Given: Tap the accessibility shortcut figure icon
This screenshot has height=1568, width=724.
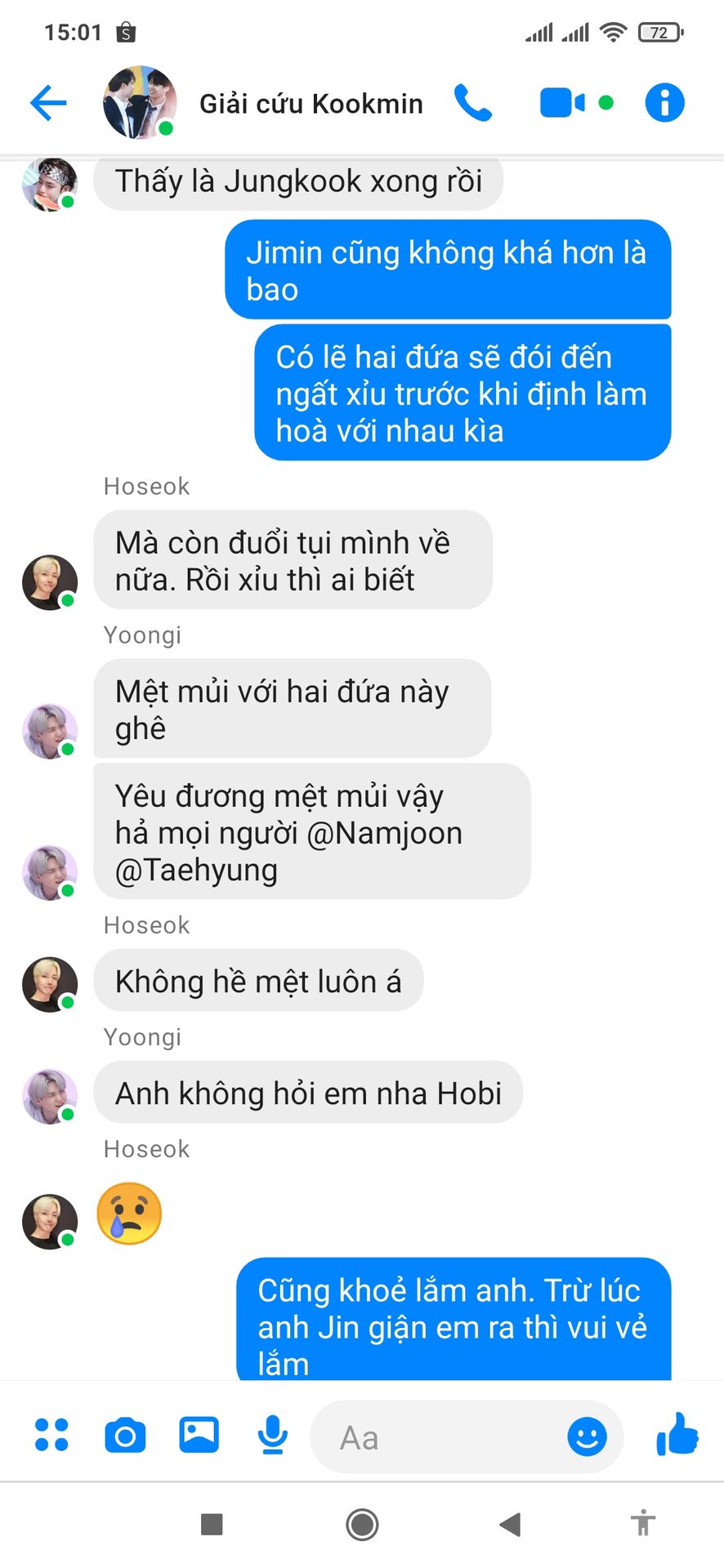Looking at the screenshot, I should tap(643, 1523).
